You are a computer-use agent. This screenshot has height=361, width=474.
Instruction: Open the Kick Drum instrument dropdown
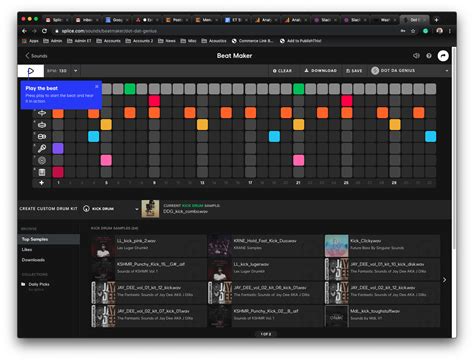136,209
